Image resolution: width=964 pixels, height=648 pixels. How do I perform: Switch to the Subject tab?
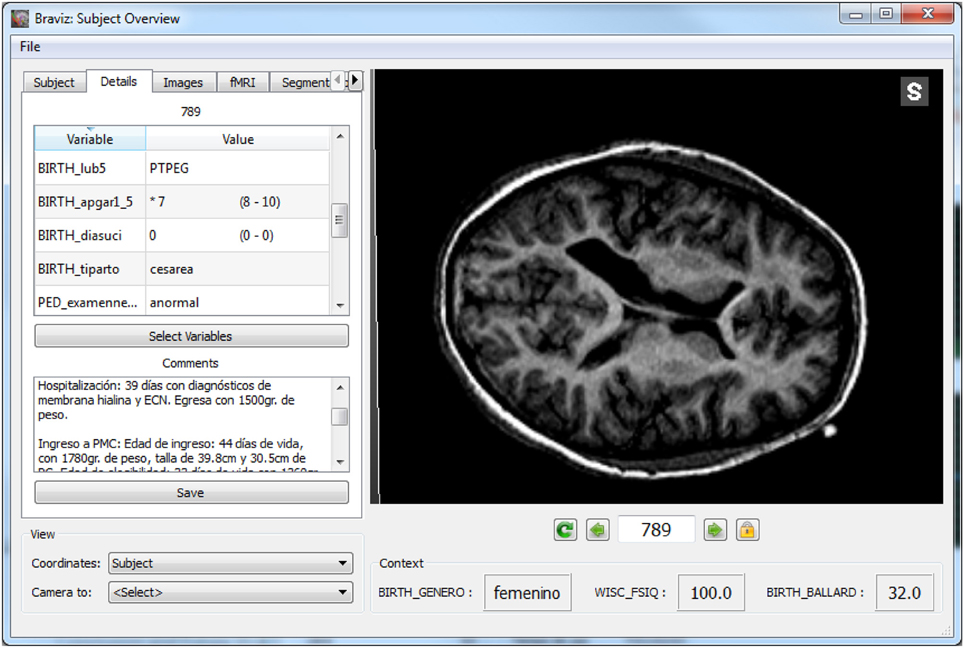coord(53,82)
